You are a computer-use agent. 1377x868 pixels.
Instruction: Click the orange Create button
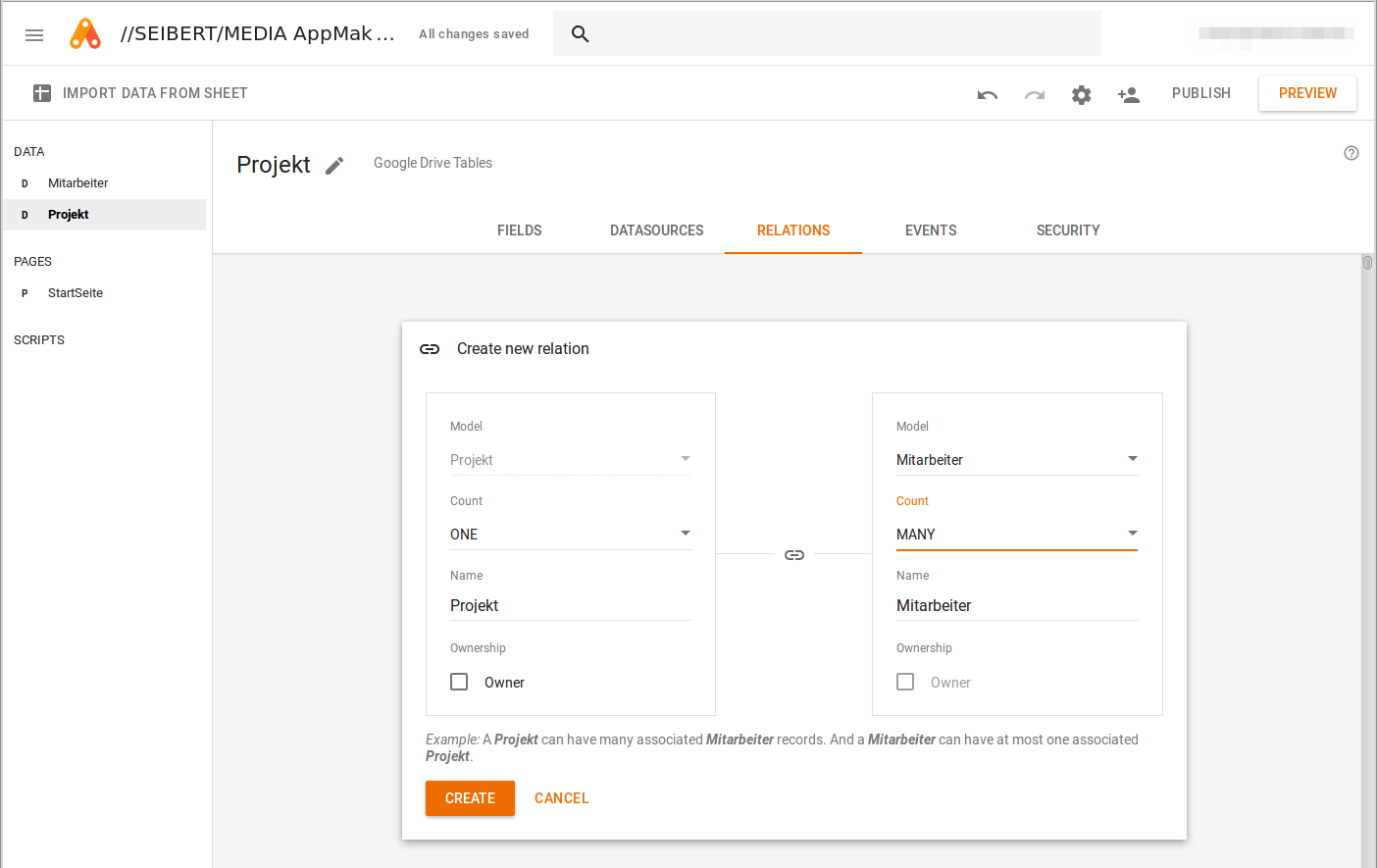[x=470, y=798]
